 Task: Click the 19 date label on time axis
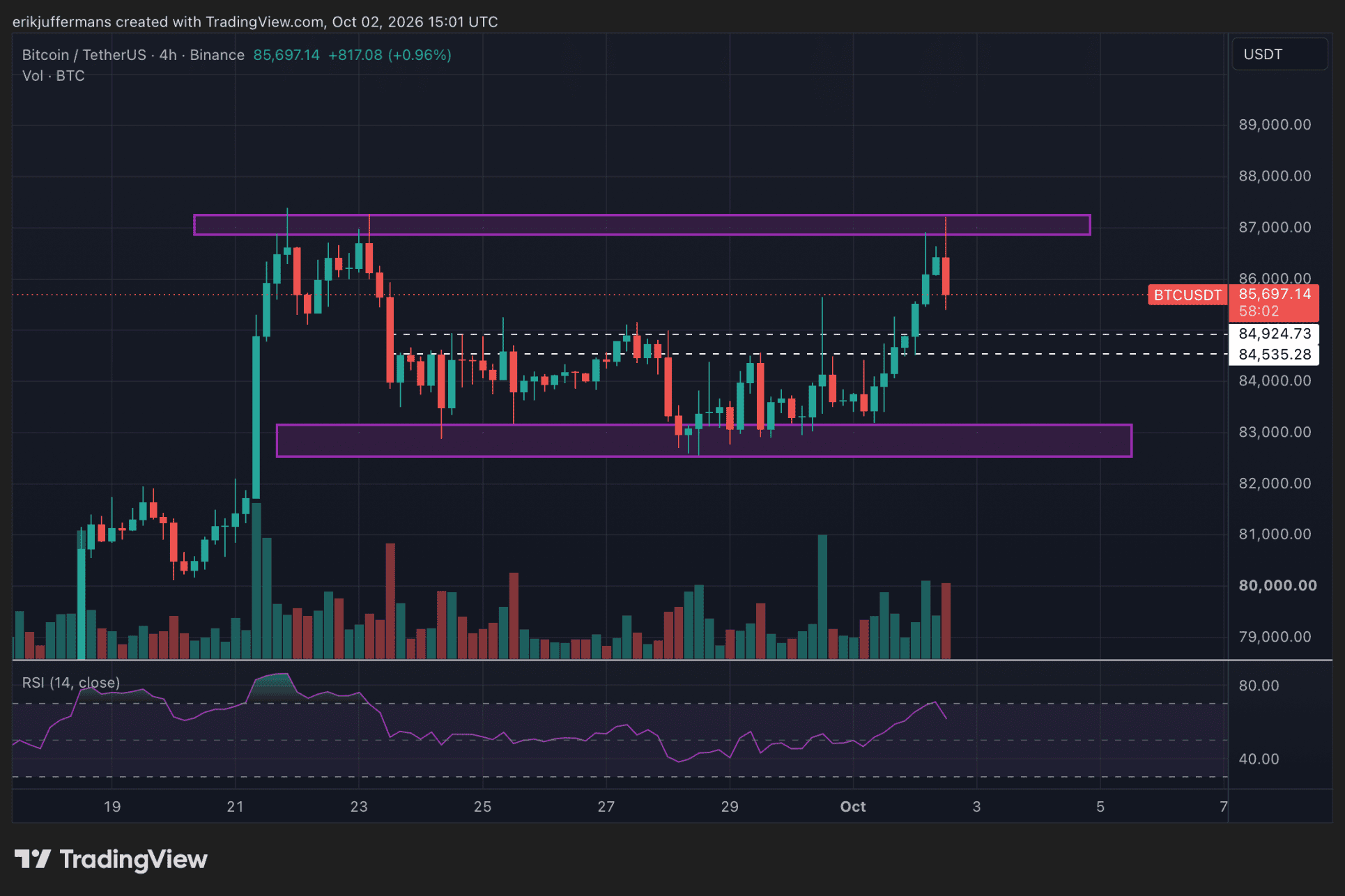click(x=112, y=807)
